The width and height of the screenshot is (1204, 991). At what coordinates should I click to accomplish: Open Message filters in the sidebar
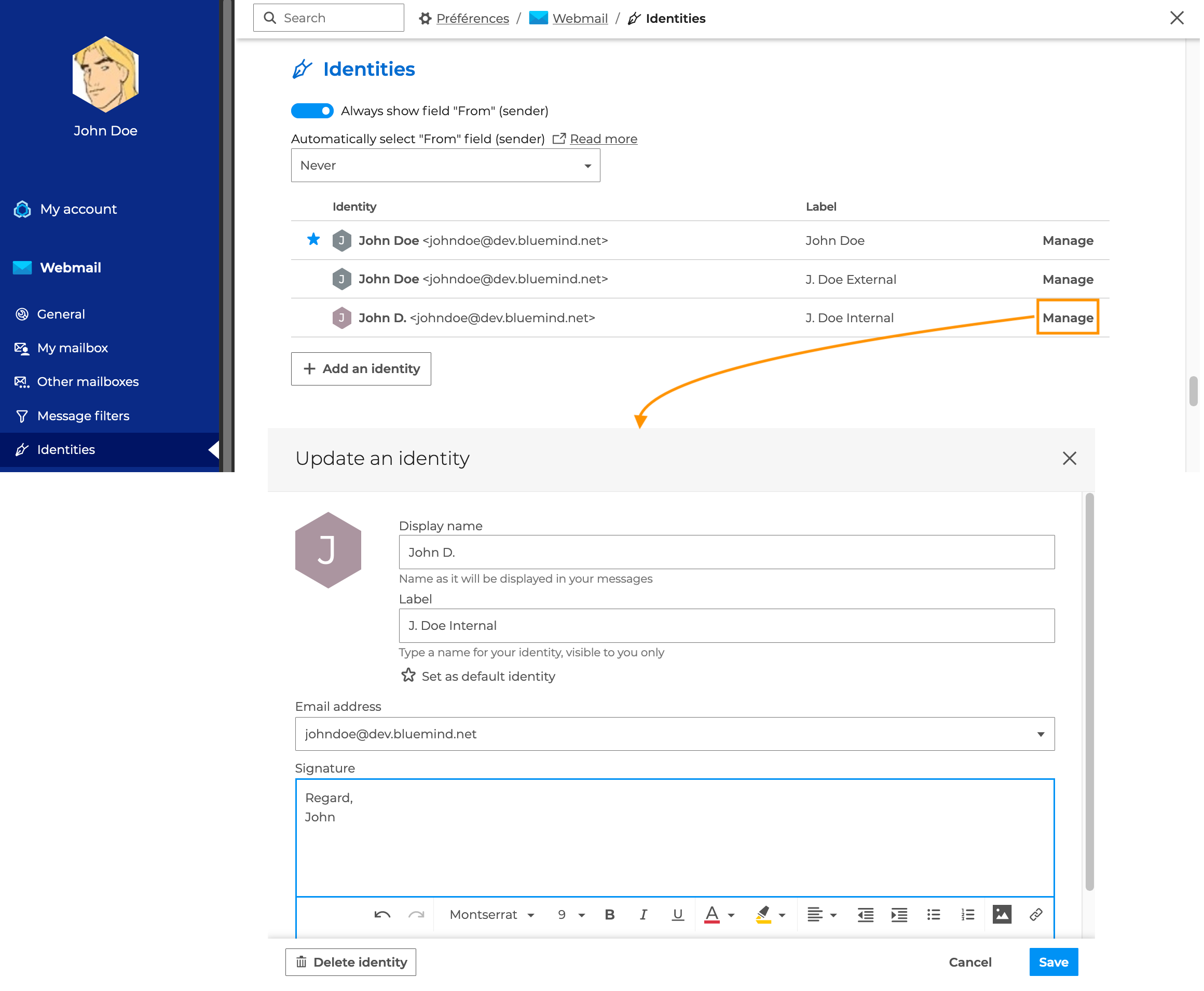click(x=83, y=416)
